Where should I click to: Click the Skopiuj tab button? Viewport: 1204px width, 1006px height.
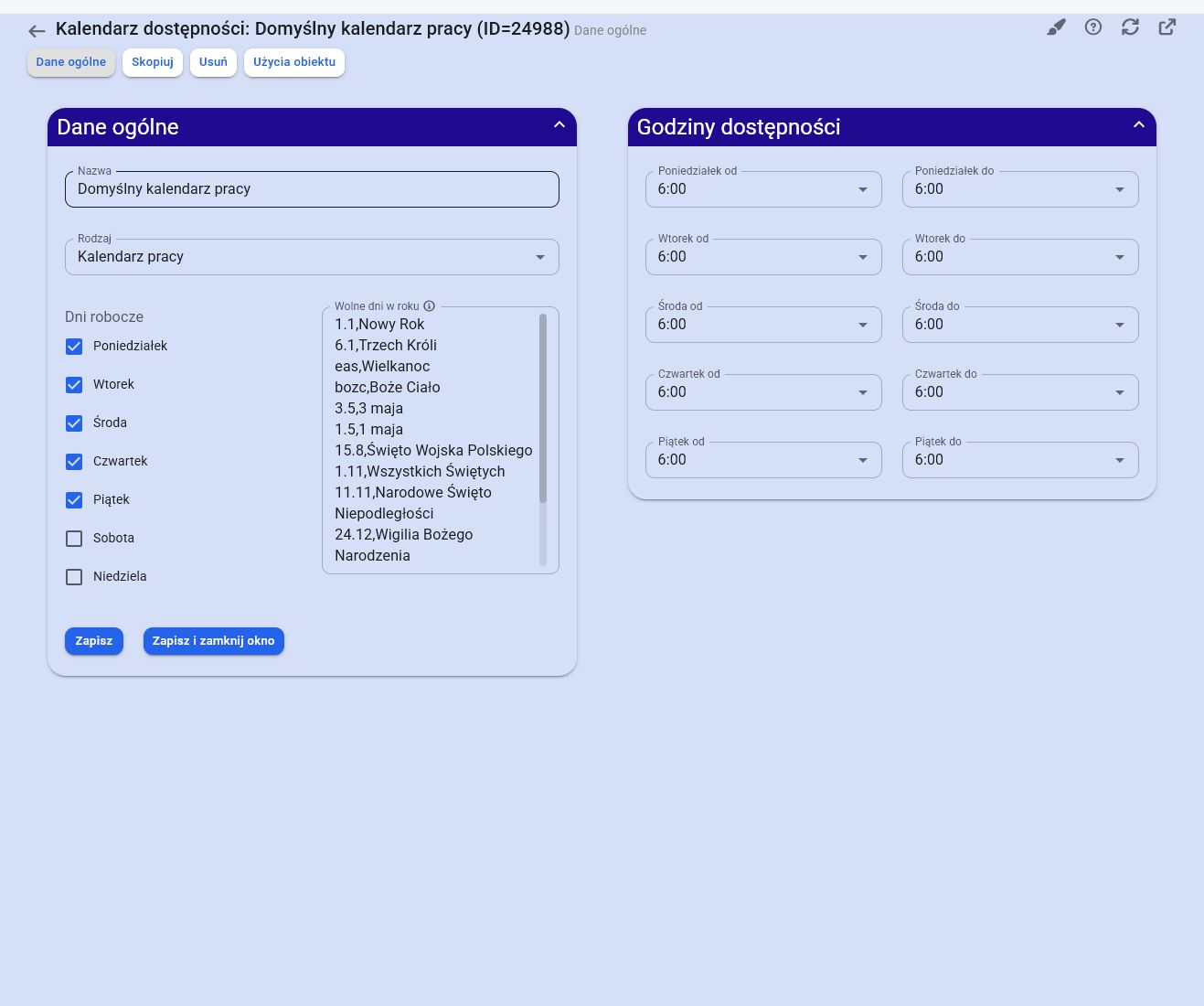[153, 62]
